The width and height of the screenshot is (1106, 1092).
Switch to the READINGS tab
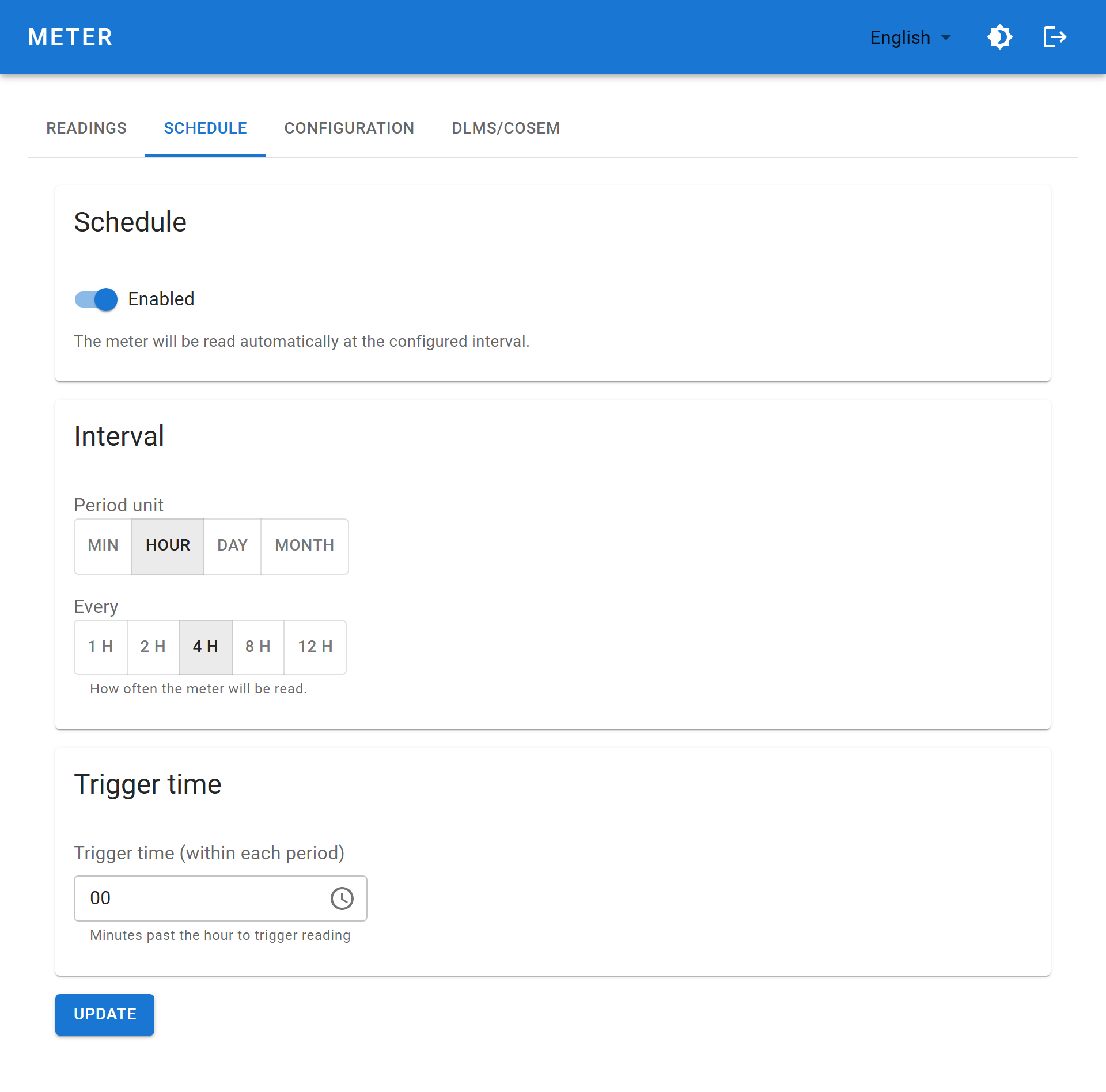(86, 128)
